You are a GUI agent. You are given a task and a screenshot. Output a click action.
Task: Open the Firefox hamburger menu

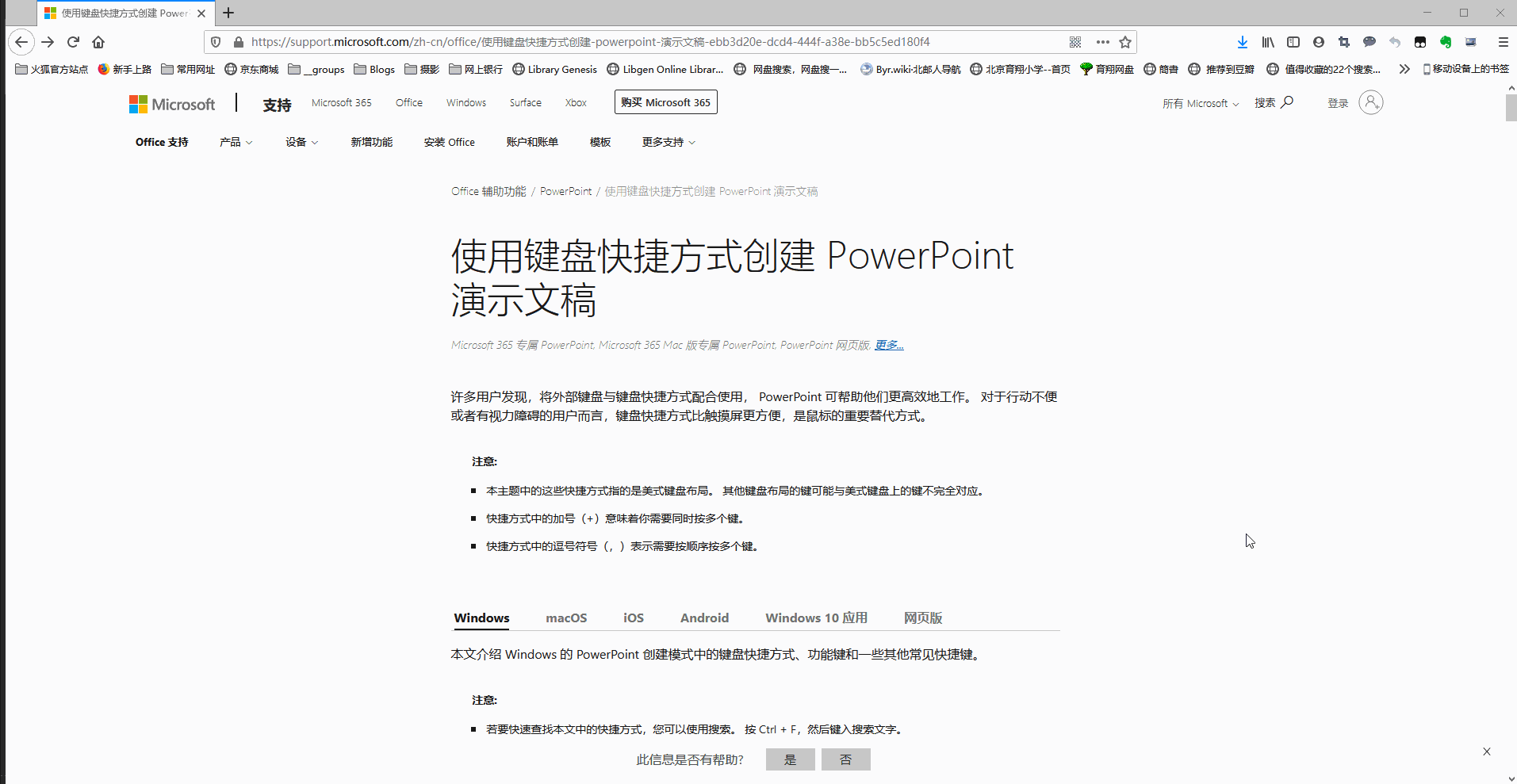click(x=1503, y=42)
